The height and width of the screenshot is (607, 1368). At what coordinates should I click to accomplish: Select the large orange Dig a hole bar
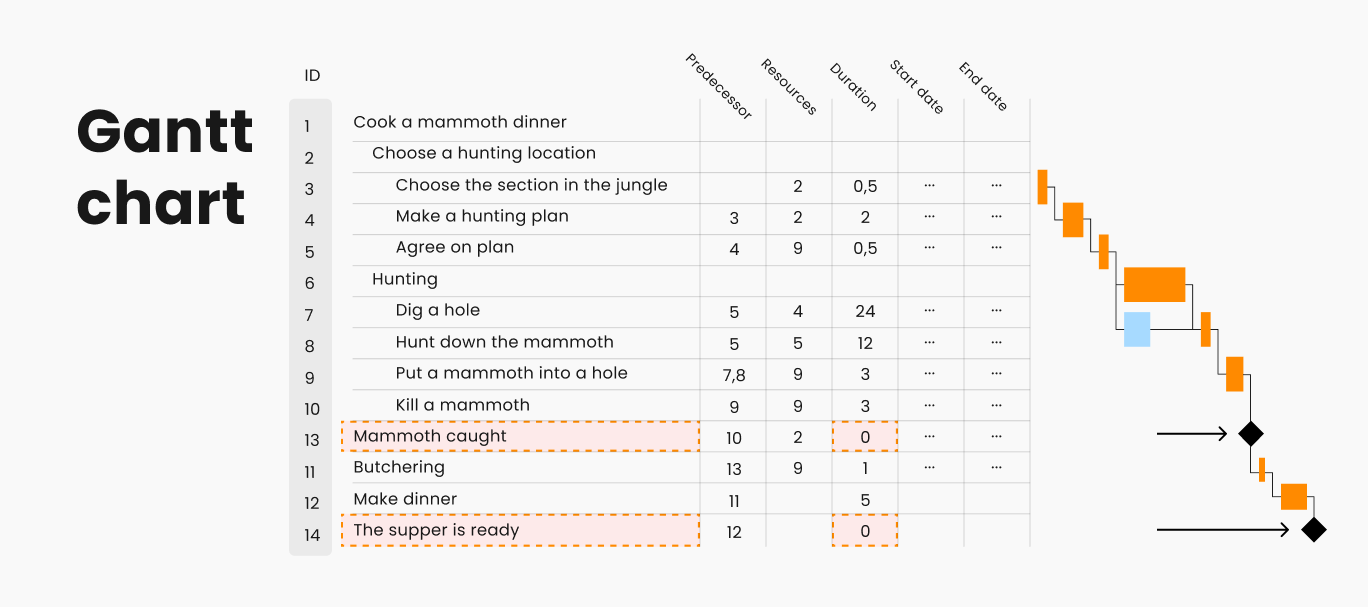(1154, 285)
